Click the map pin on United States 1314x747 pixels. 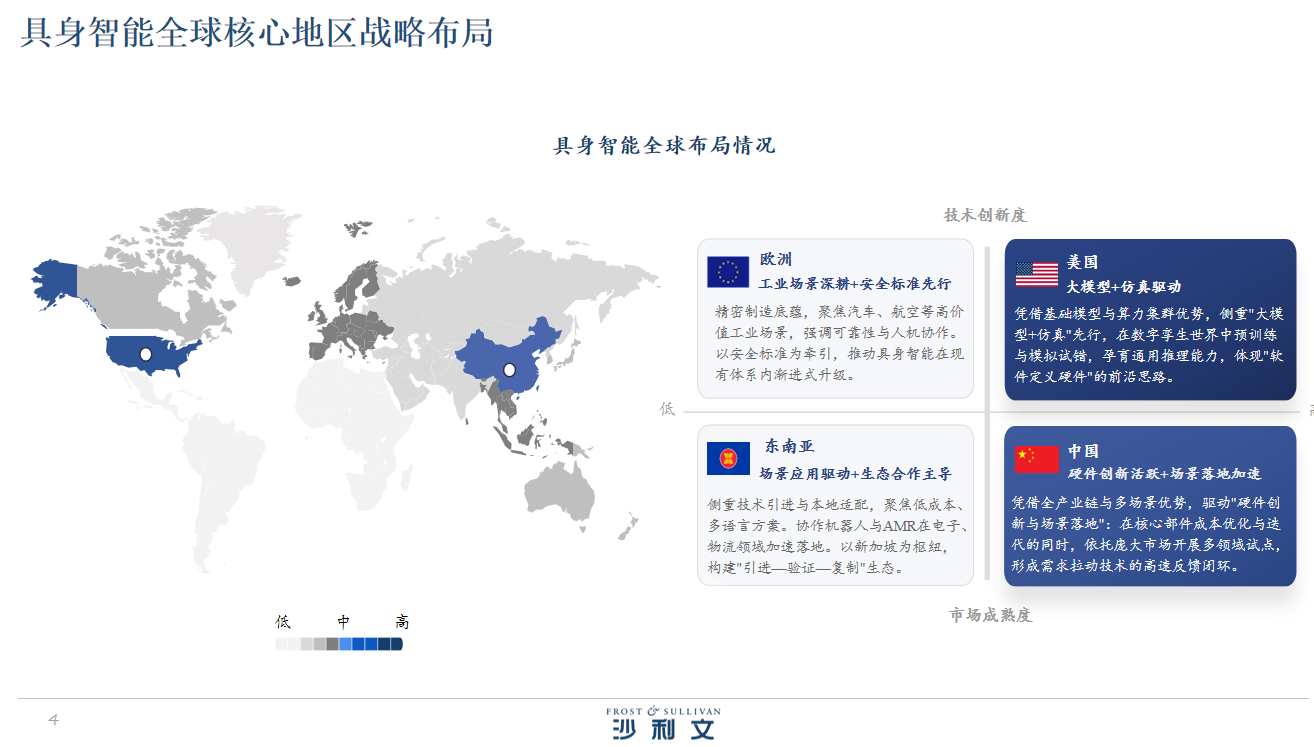(x=146, y=354)
